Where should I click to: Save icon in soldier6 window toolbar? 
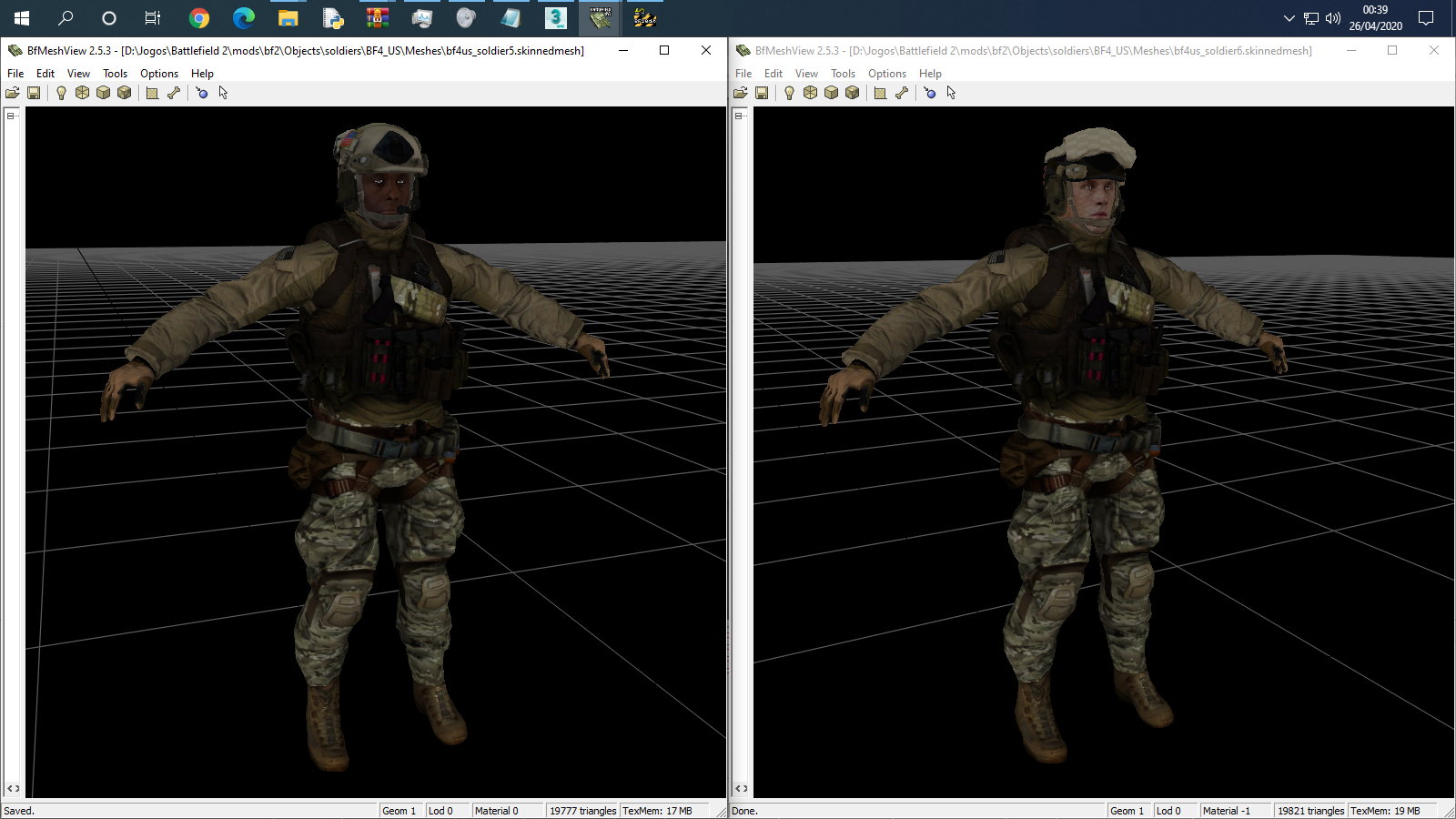[x=762, y=93]
